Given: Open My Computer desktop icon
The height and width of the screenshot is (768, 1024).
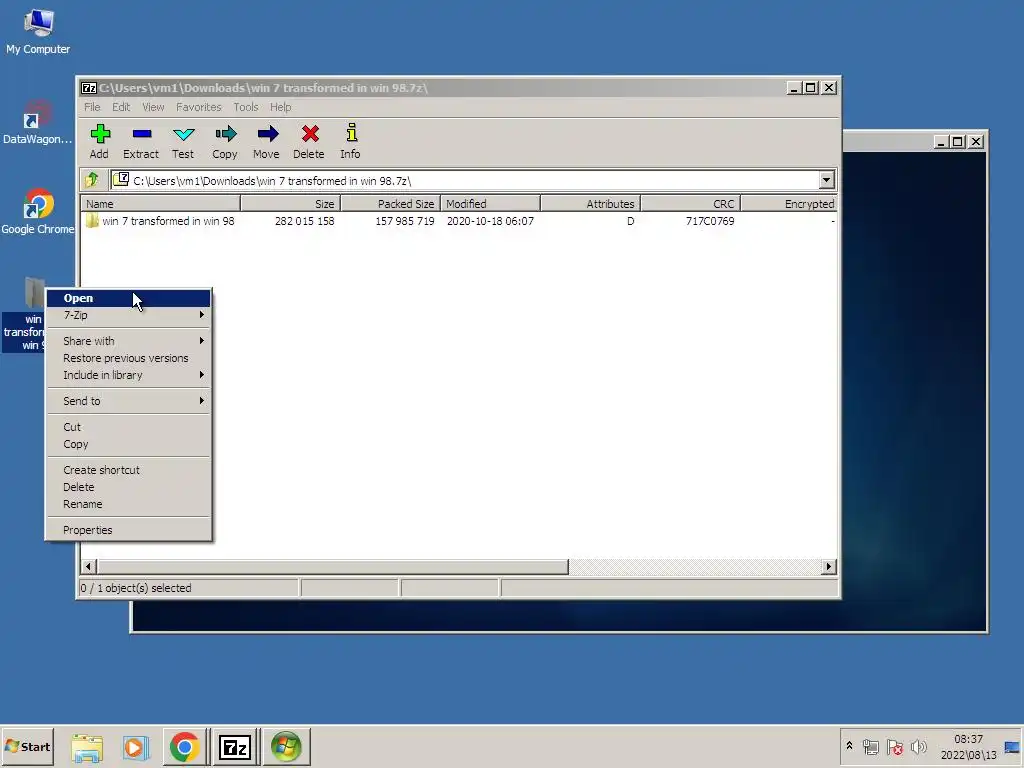Looking at the screenshot, I should tap(38, 33).
